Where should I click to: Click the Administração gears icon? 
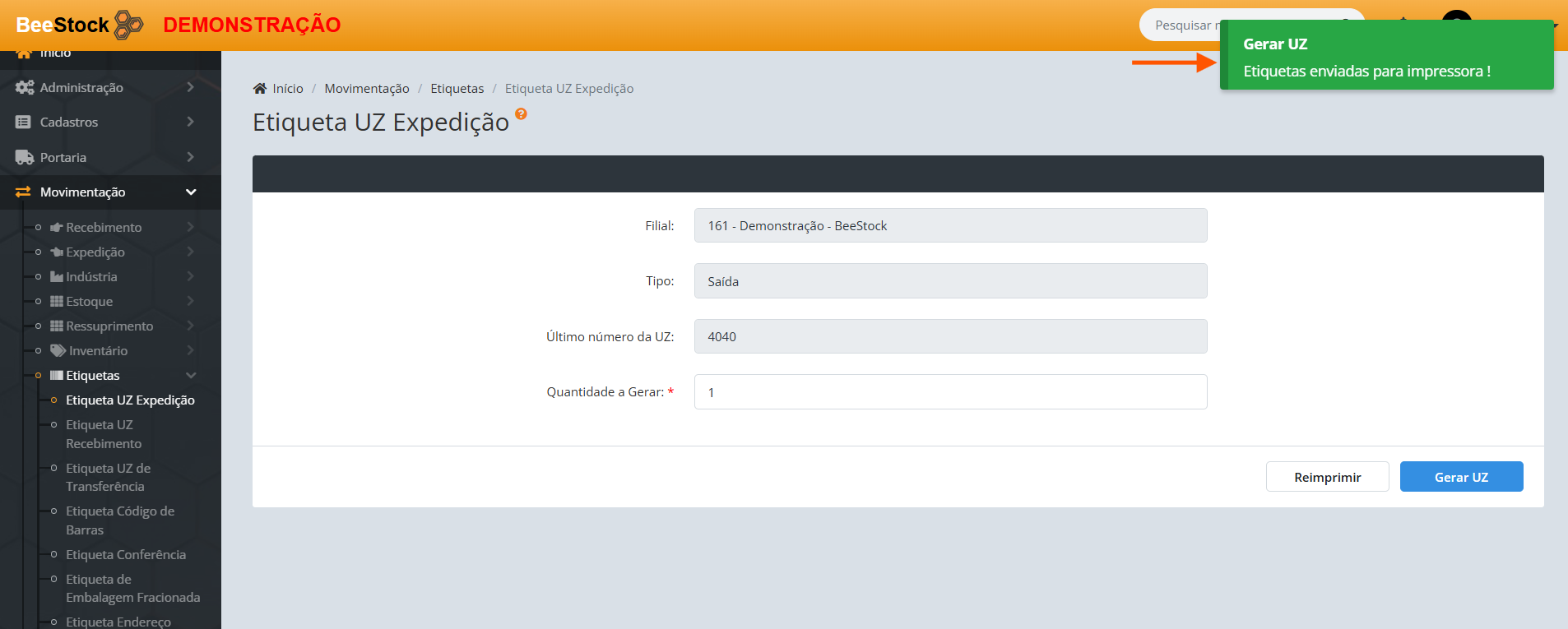point(24,87)
